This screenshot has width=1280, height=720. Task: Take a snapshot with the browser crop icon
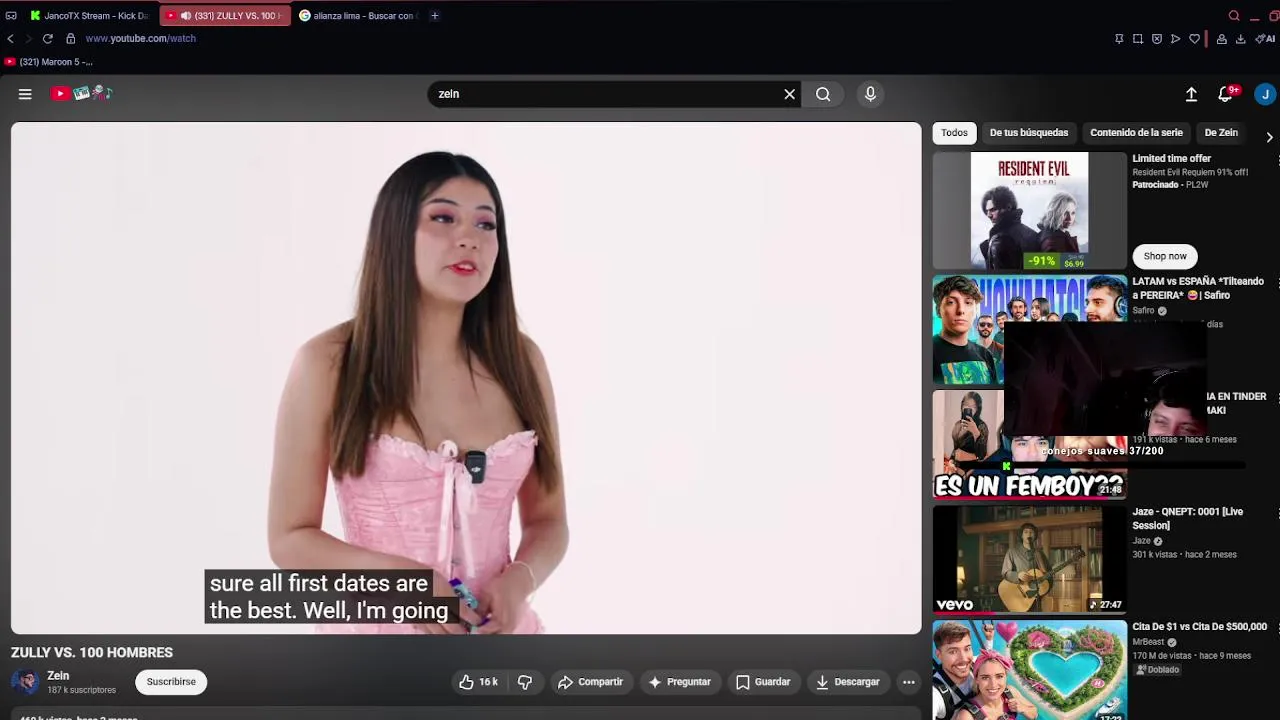[x=1138, y=39]
